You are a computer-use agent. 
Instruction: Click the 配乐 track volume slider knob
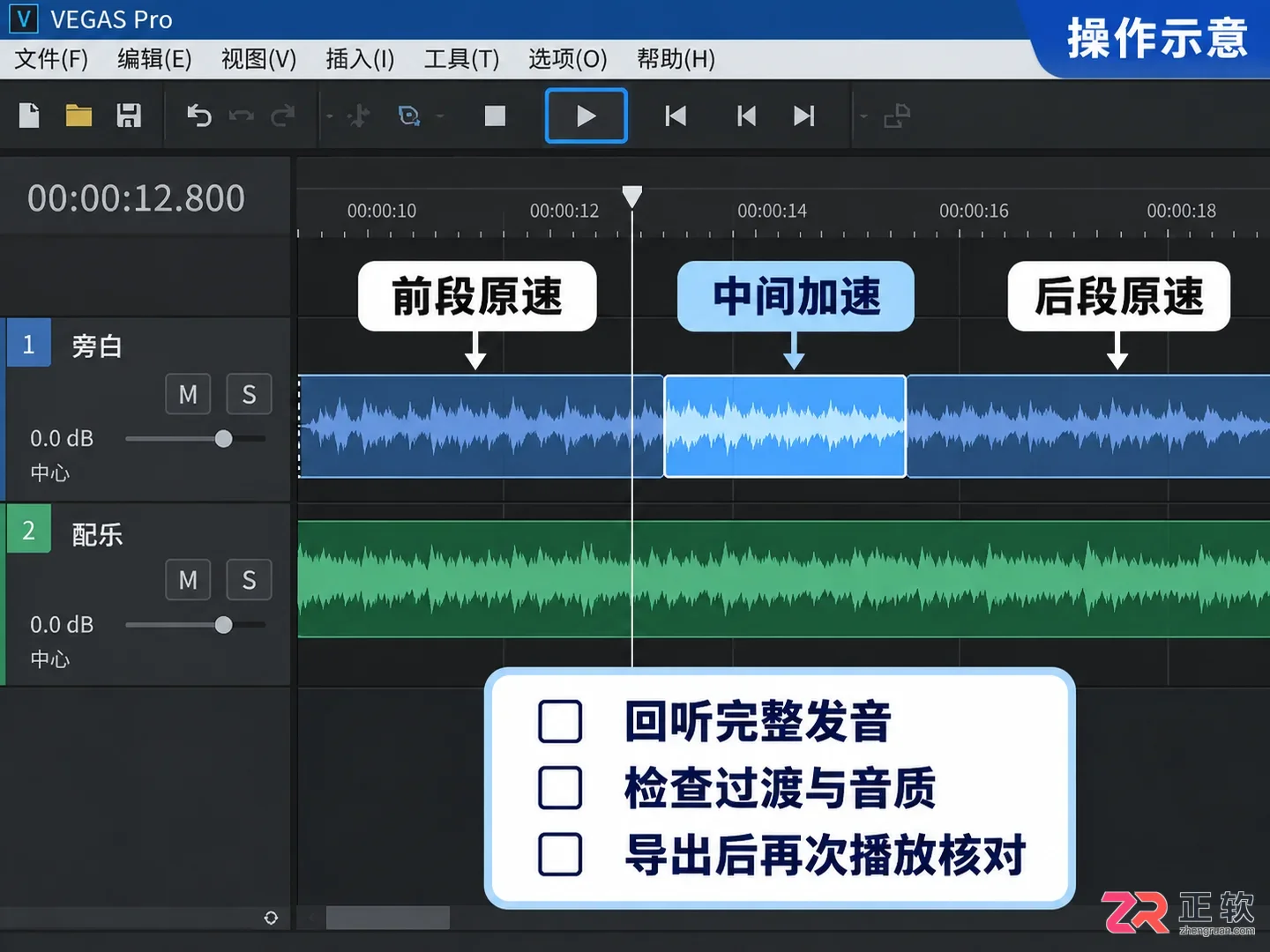click(223, 625)
